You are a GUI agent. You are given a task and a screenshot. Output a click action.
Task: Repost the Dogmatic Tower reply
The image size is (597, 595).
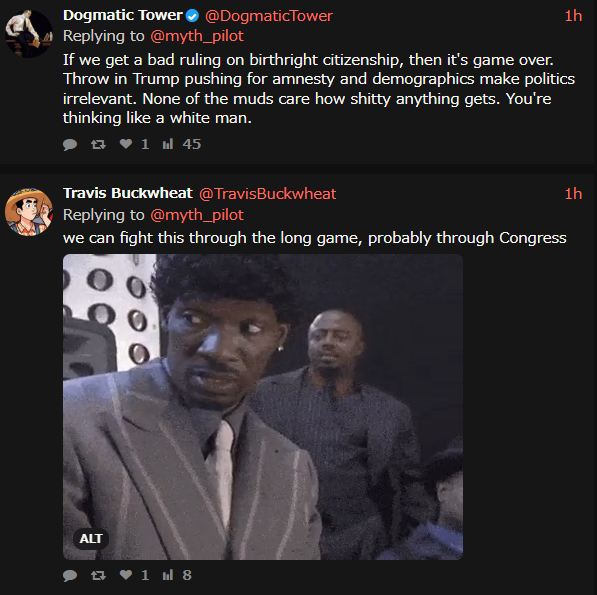tap(98, 144)
